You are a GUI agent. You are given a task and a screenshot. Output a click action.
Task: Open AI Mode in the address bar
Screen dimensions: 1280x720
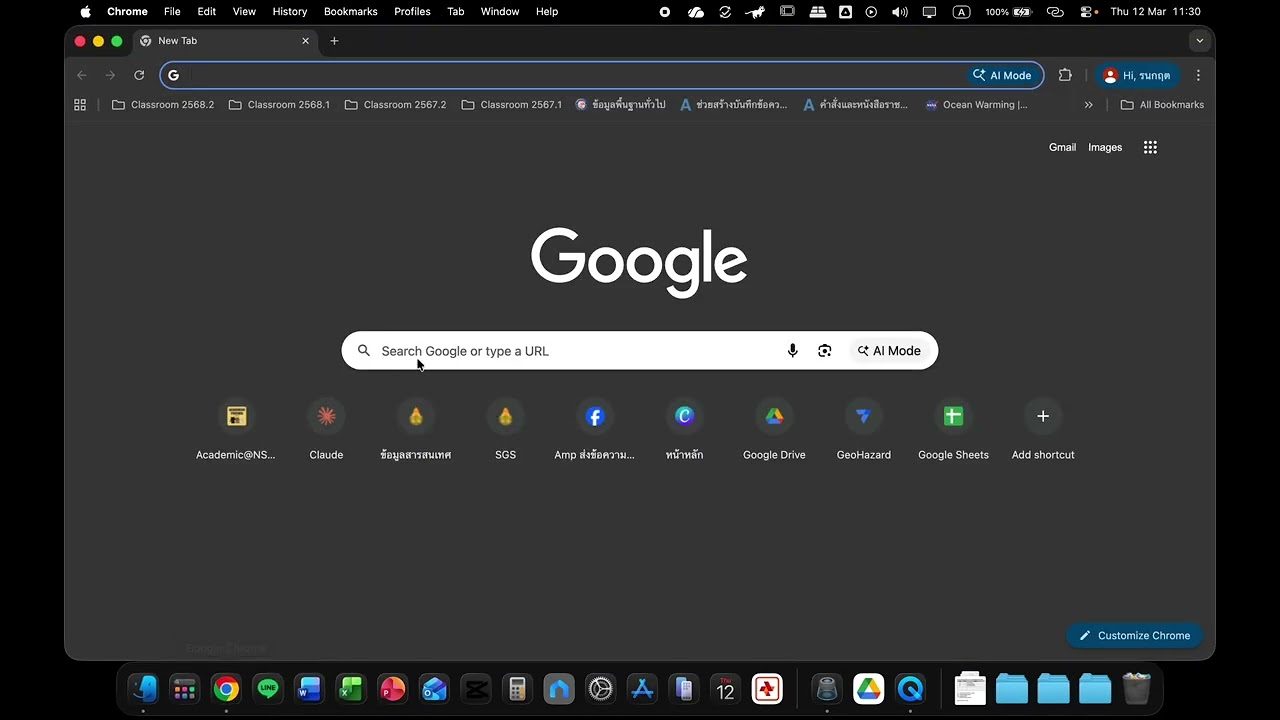[x=1002, y=75]
